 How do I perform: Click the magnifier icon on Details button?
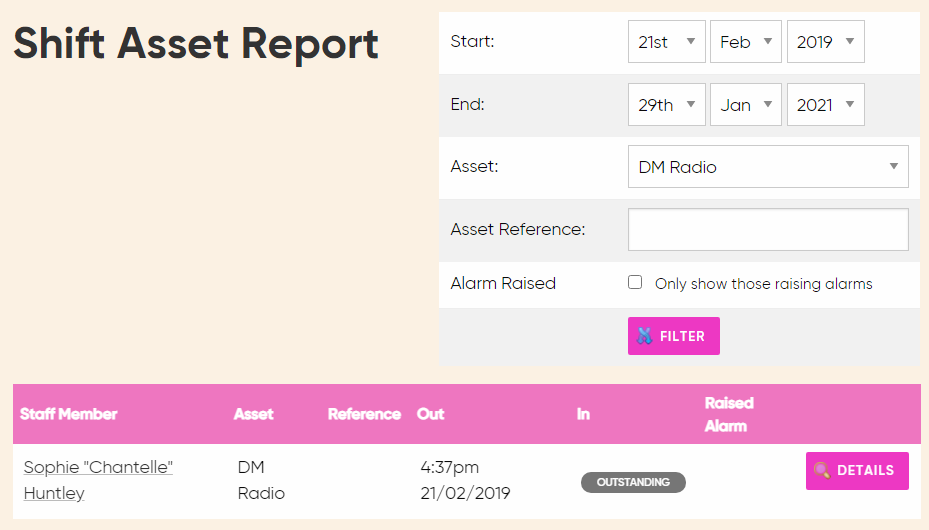coord(822,470)
